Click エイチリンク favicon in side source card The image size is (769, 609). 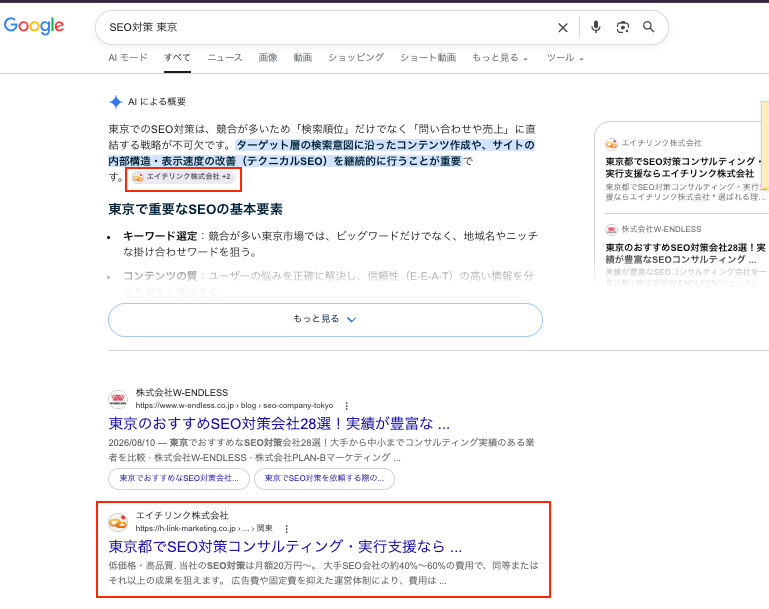(x=611, y=144)
